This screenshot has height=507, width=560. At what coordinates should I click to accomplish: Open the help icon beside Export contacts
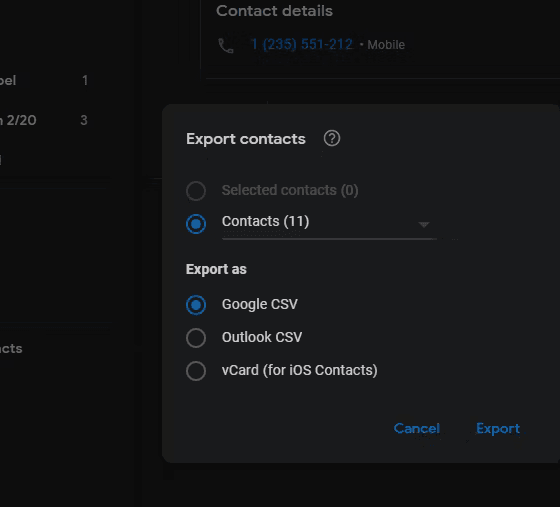332,139
